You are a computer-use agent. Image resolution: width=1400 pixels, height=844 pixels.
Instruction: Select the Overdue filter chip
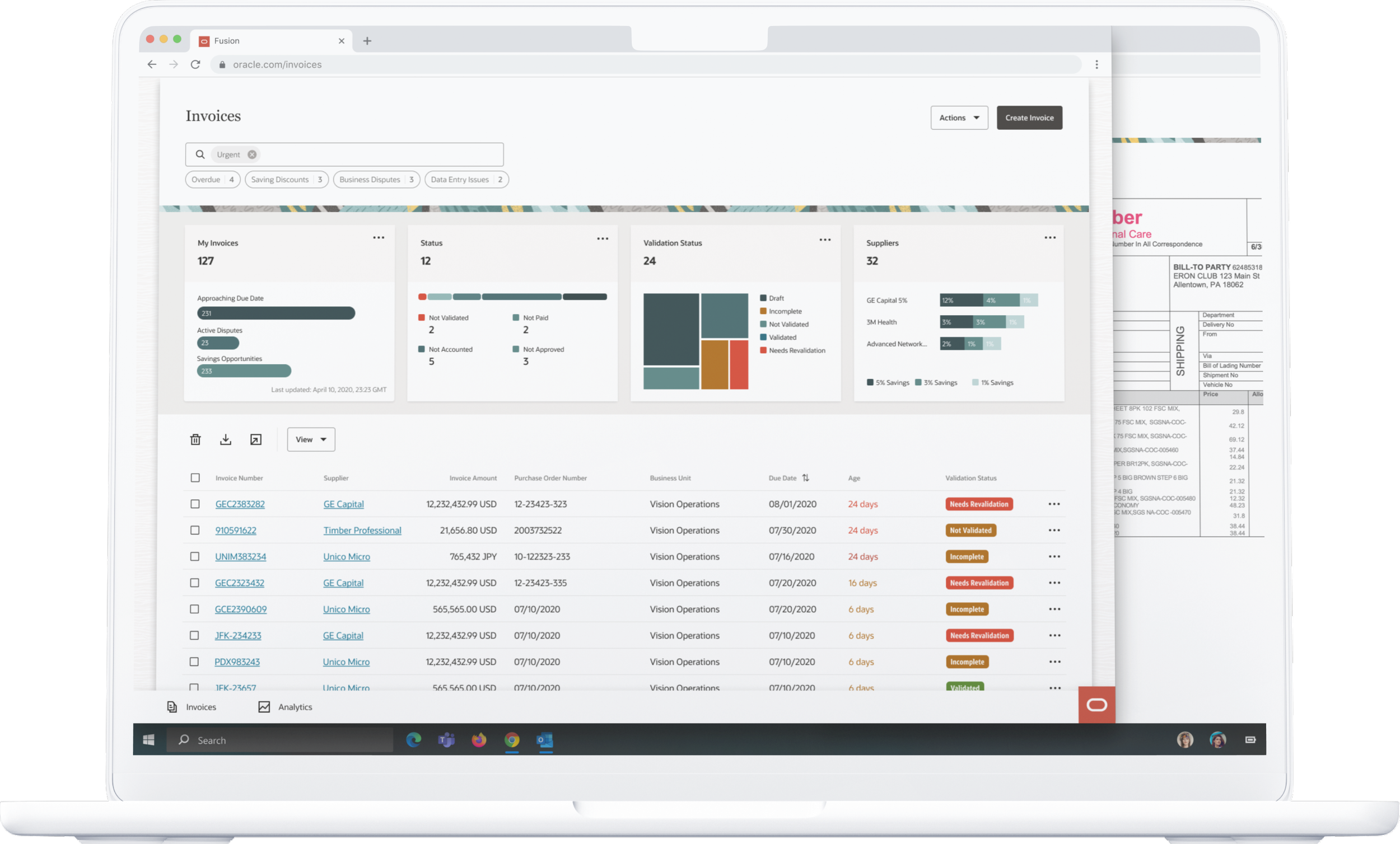click(x=212, y=180)
